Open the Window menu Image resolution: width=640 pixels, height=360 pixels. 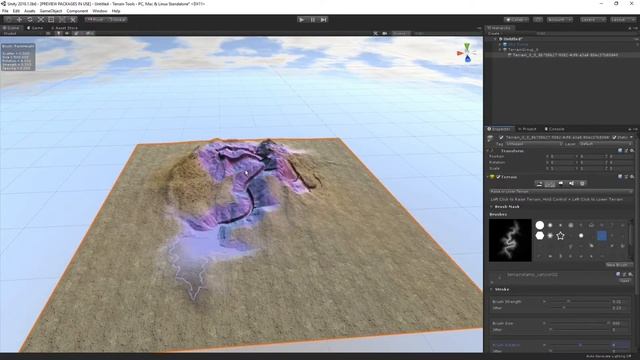pos(100,11)
